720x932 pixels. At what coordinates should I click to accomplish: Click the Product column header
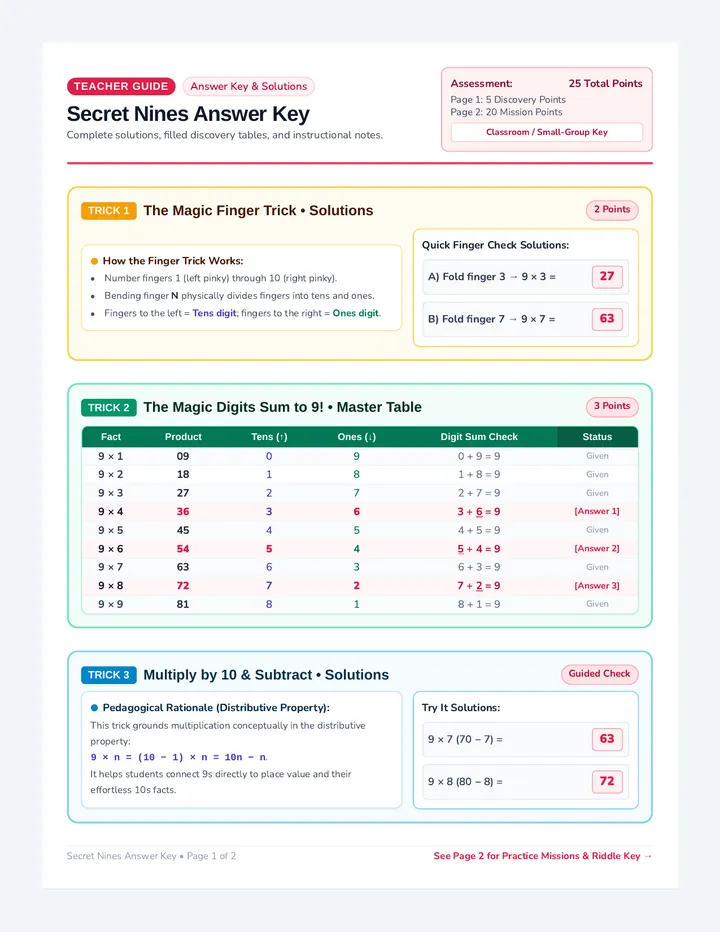coord(183,437)
